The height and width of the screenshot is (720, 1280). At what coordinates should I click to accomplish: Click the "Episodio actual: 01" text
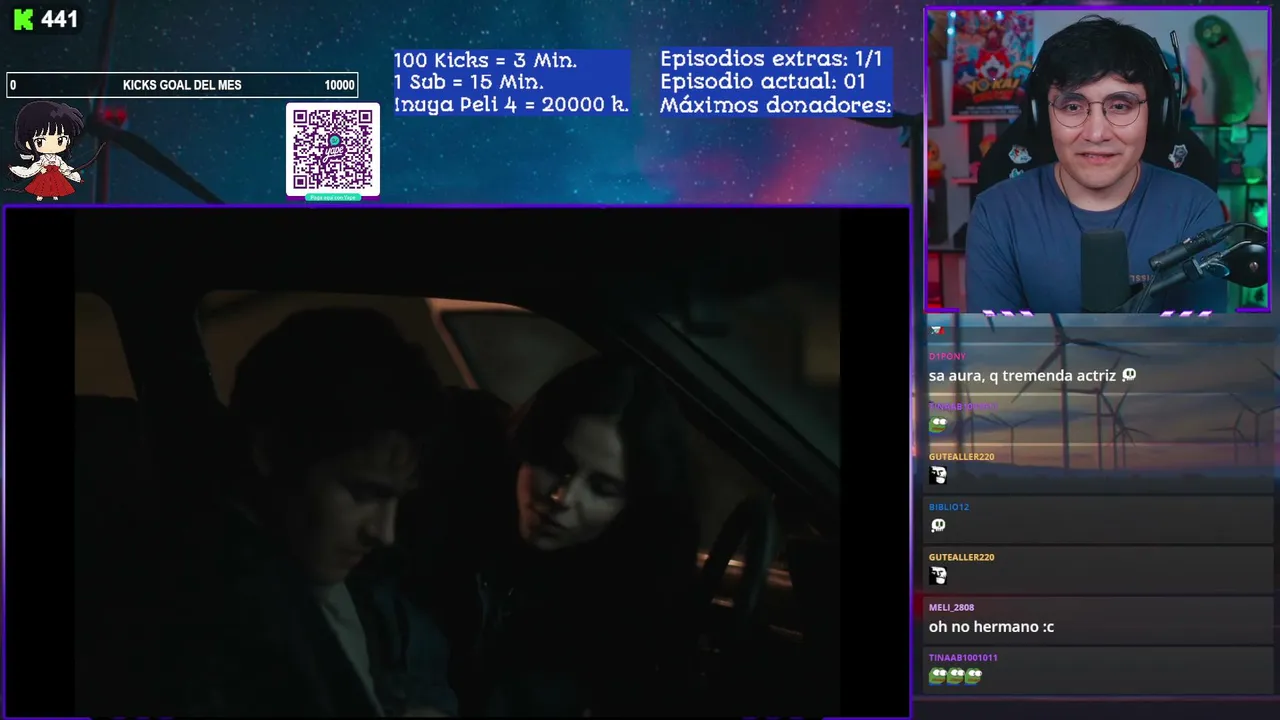[x=763, y=81]
